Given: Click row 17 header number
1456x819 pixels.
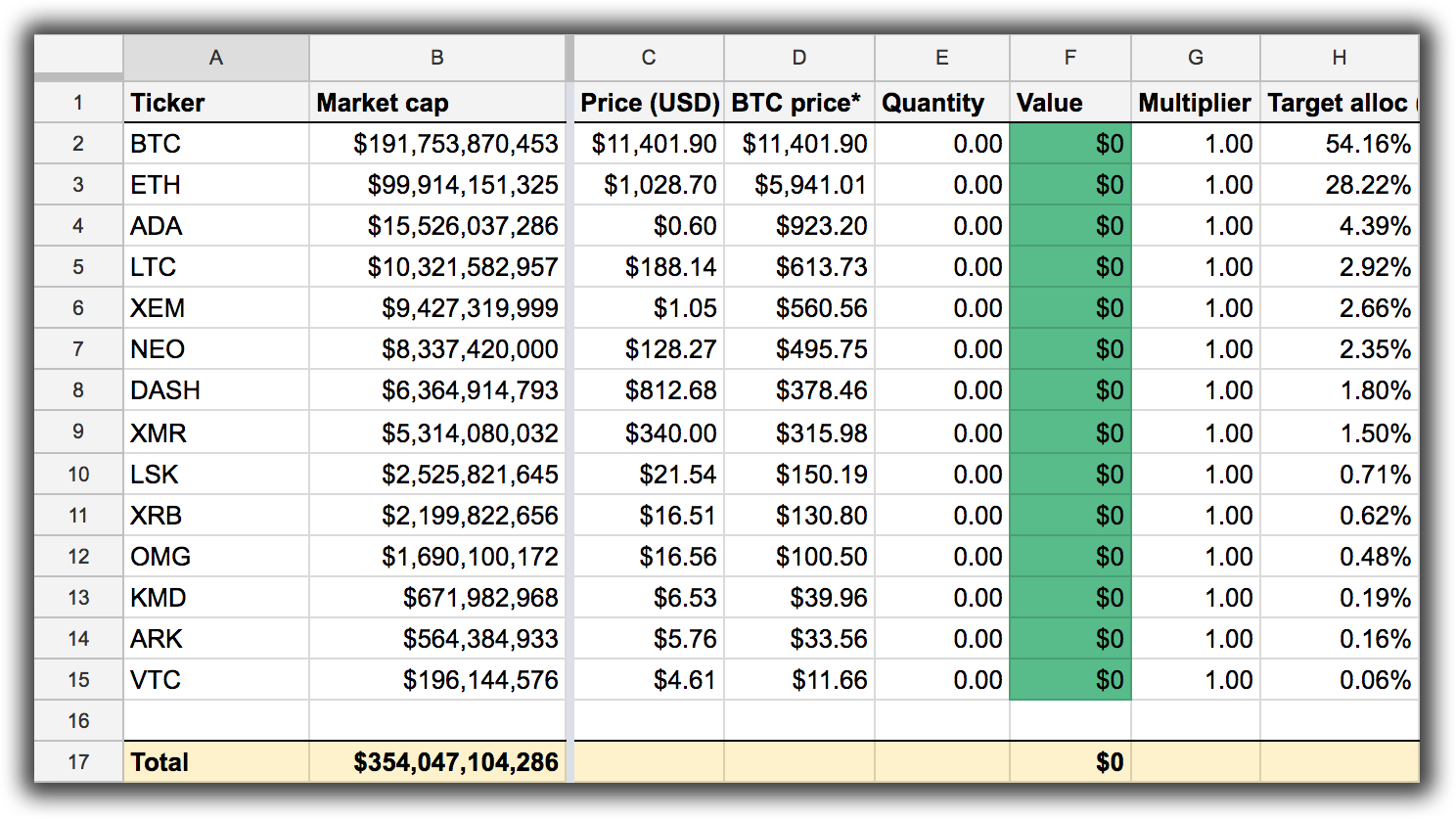Looking at the screenshot, I should (x=78, y=762).
